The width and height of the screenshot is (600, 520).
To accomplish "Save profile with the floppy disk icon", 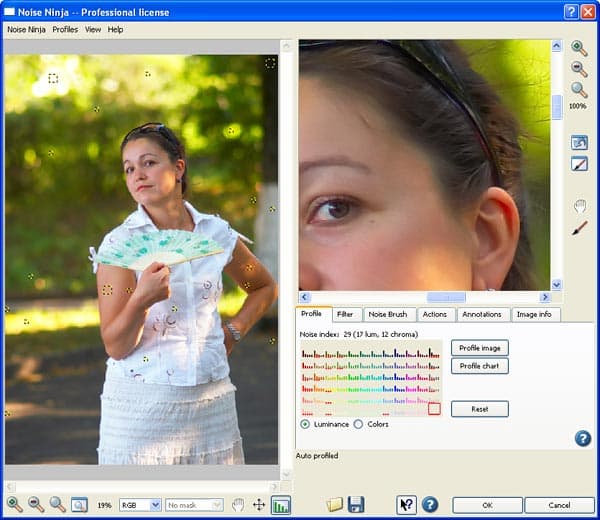I will 355,505.
